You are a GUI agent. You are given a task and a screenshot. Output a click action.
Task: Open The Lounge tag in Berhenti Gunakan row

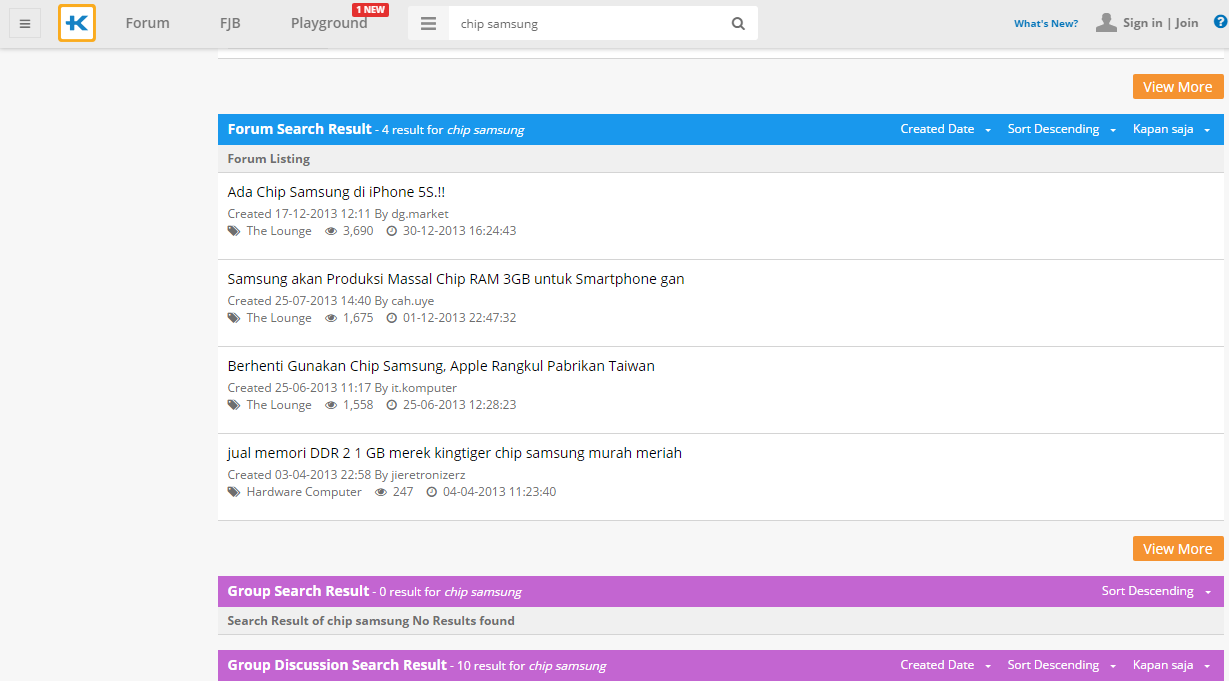click(279, 405)
